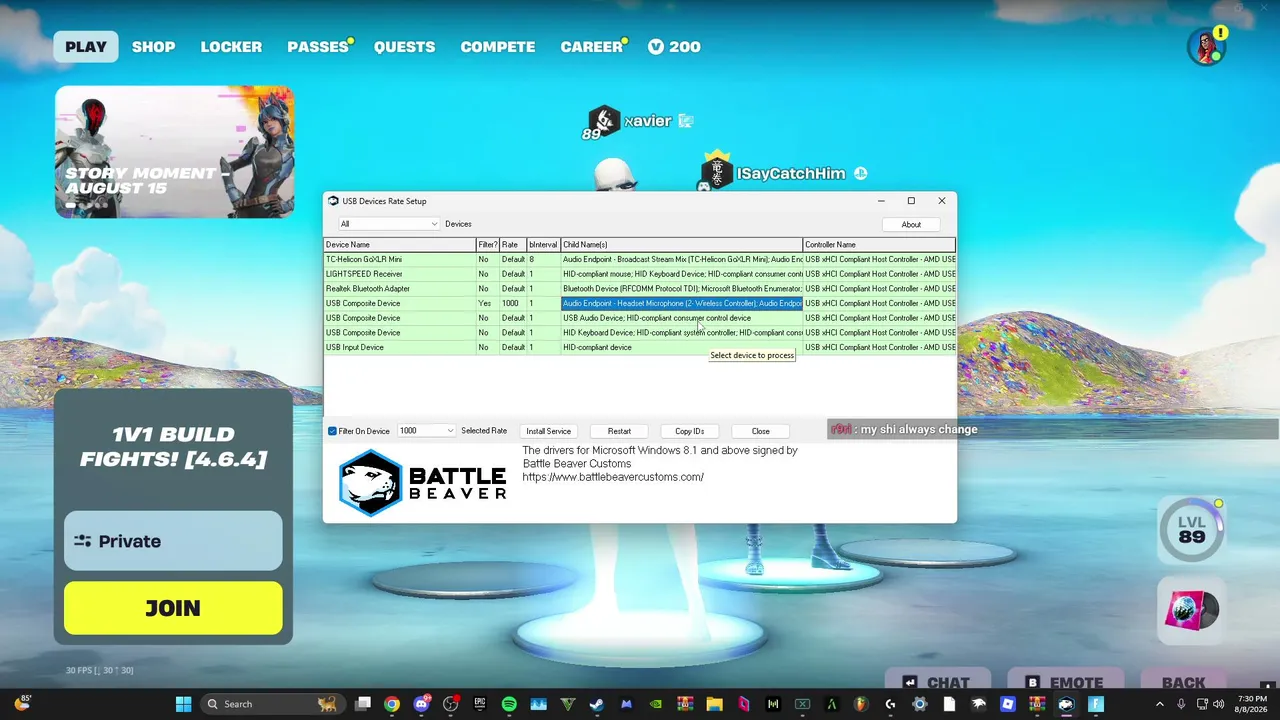Click the LVL 89 level progress ring

click(x=1191, y=529)
